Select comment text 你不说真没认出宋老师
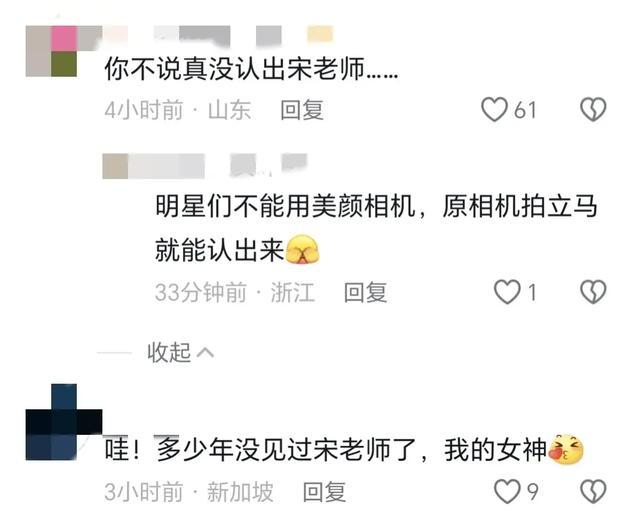The width and height of the screenshot is (640, 518). (x=234, y=68)
